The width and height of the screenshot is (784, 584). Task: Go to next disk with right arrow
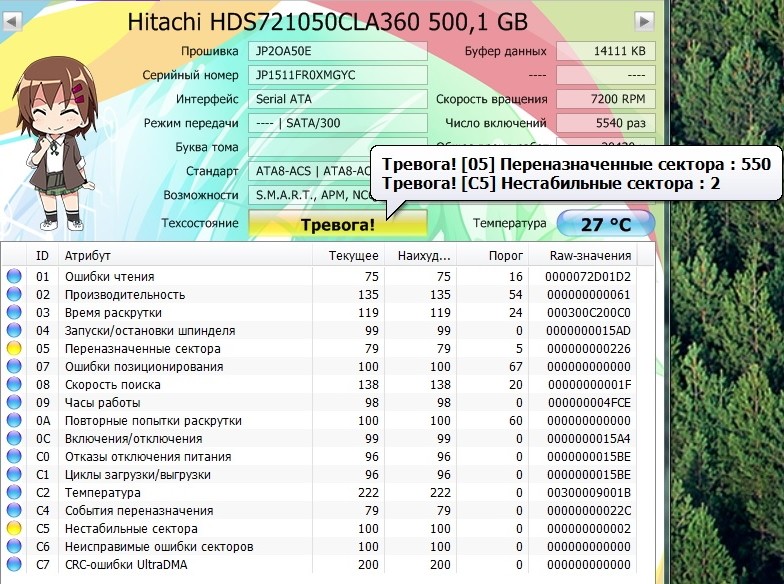coord(644,22)
